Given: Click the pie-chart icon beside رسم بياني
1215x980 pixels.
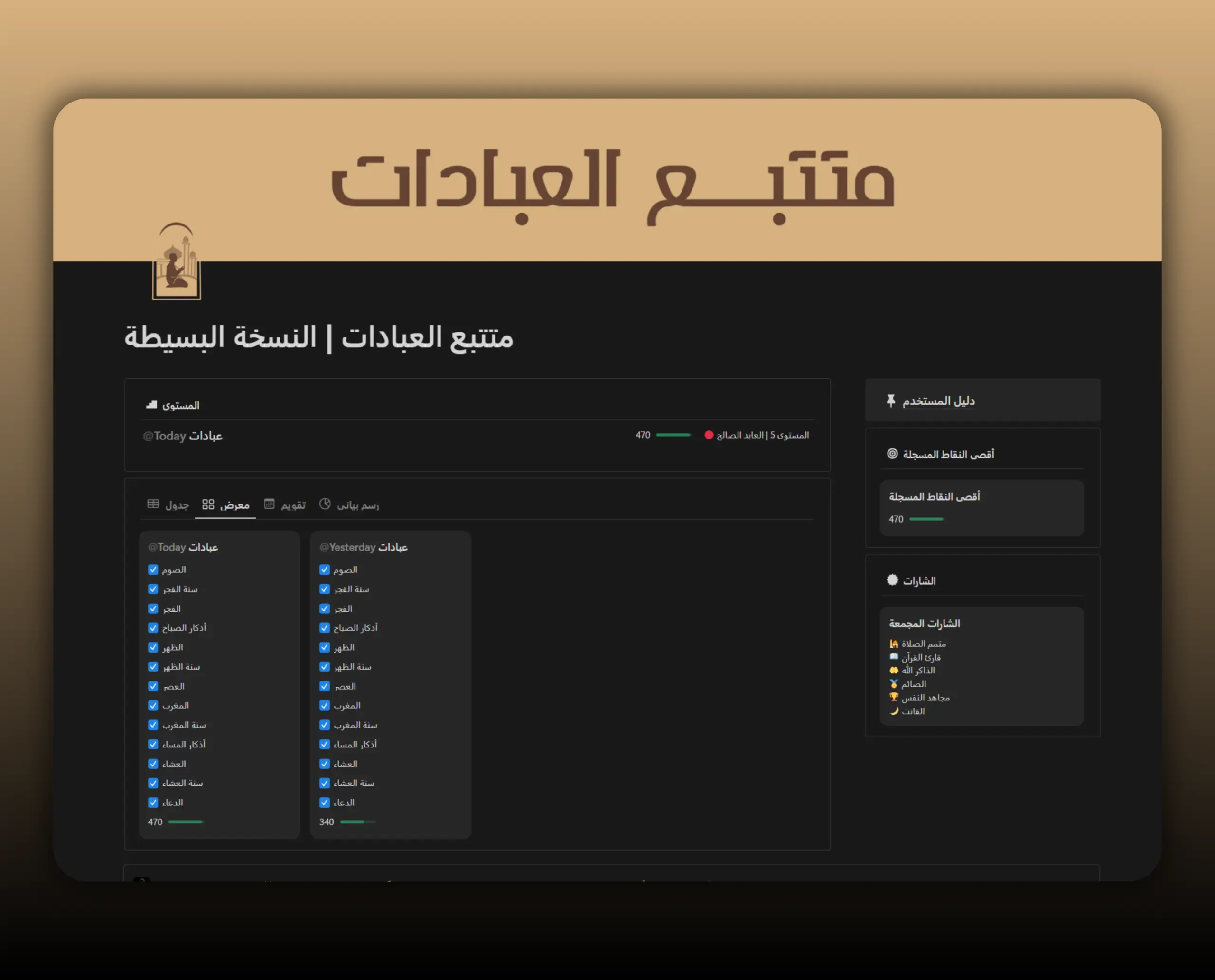Looking at the screenshot, I should click(x=325, y=504).
